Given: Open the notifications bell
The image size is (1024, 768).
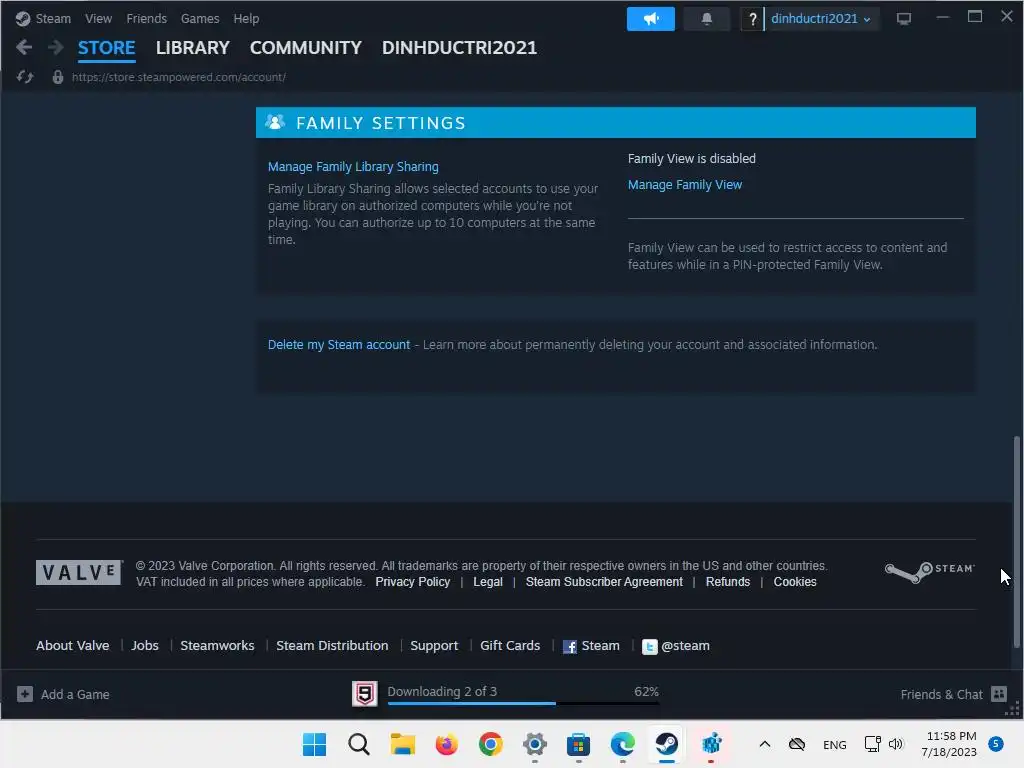Looking at the screenshot, I should coord(707,19).
